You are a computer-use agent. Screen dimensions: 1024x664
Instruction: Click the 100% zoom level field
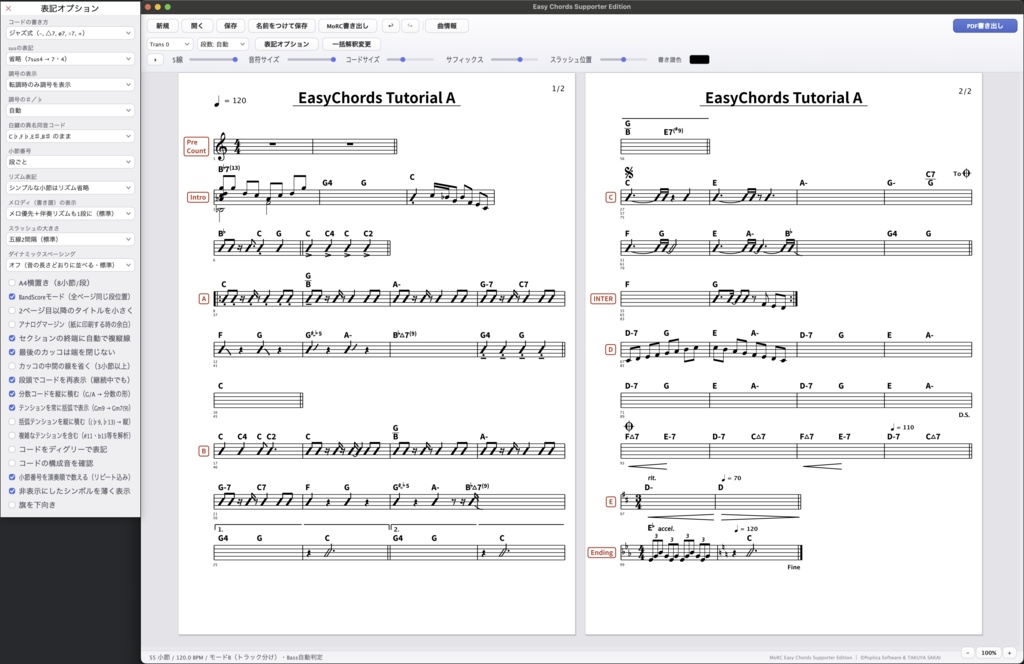(989, 652)
